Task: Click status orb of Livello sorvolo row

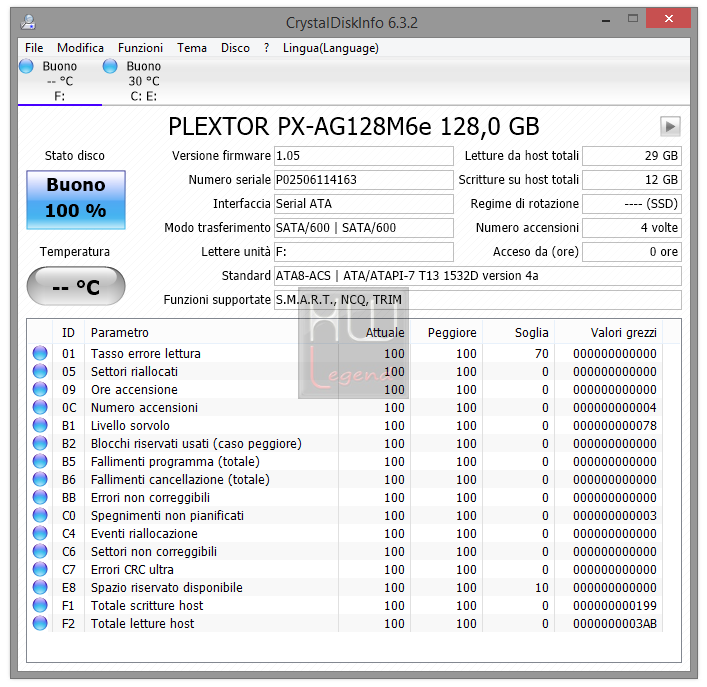Action: coord(40,425)
